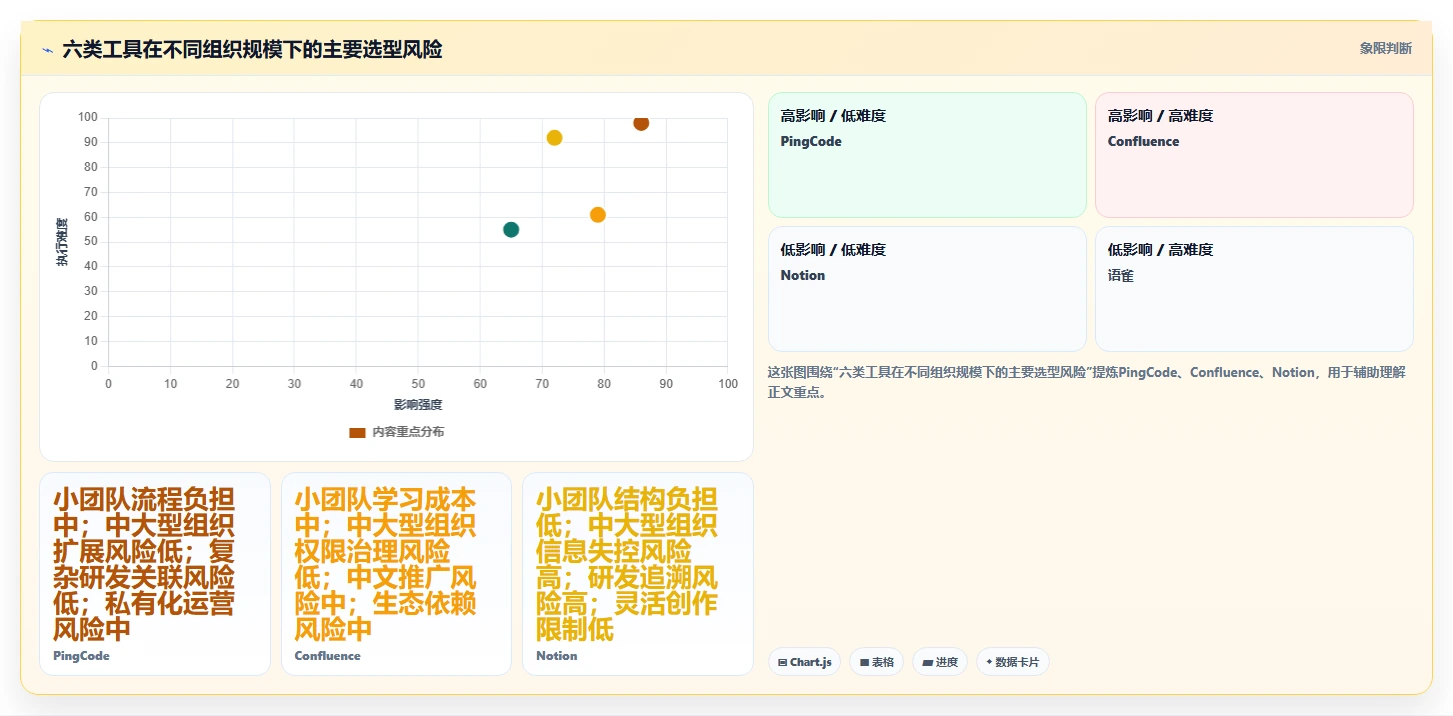Click the orange data point near 61 on the chart

598,215
